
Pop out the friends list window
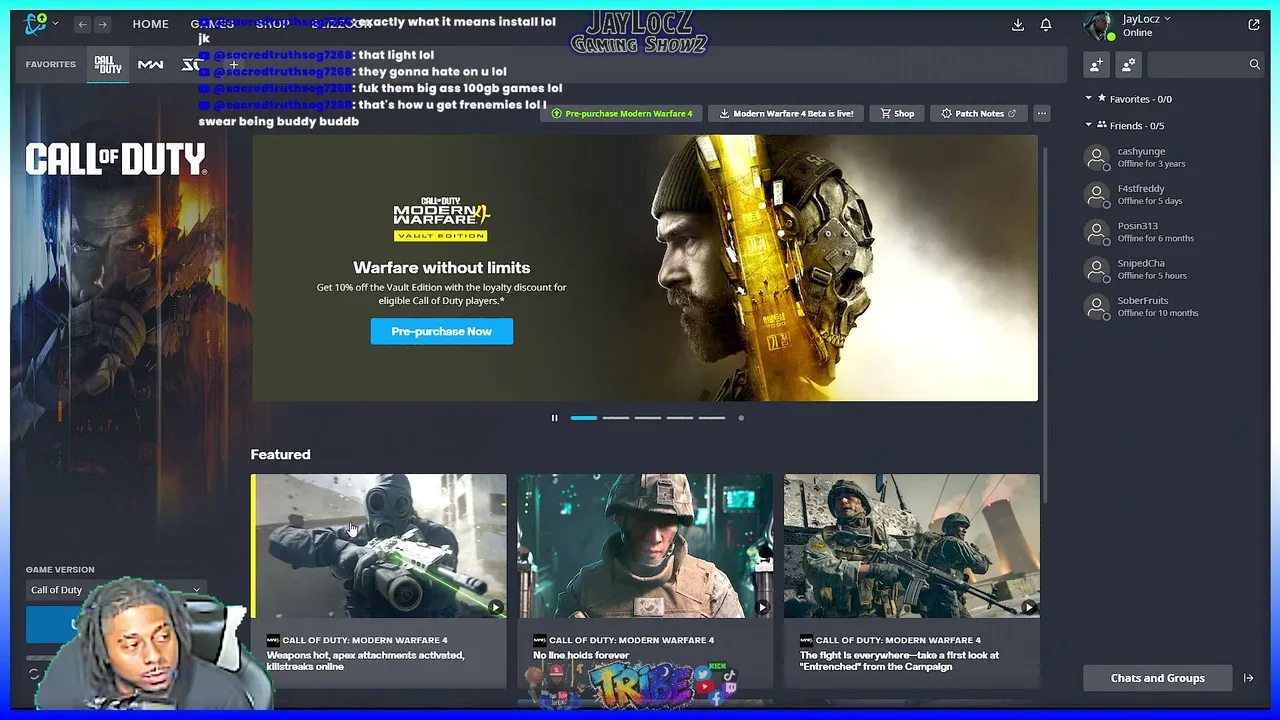pyautogui.click(x=1254, y=24)
